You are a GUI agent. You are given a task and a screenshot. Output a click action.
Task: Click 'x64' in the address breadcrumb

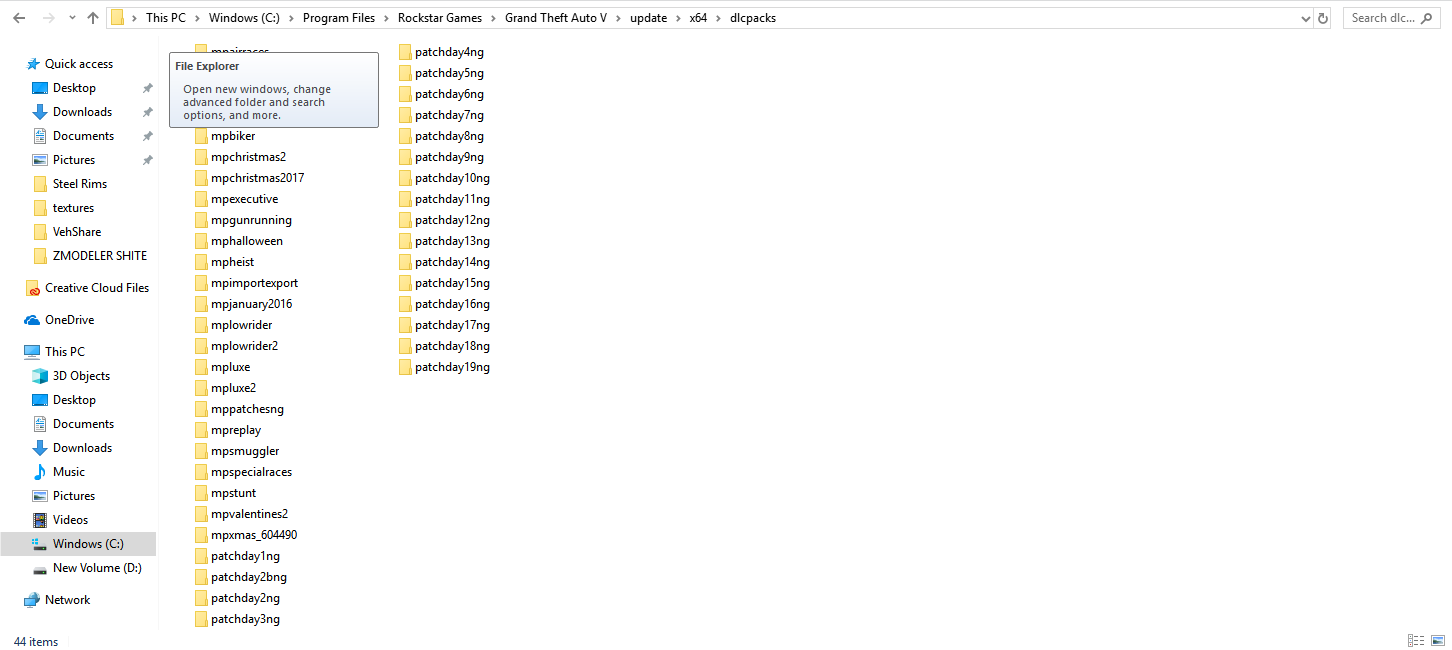pyautogui.click(x=698, y=18)
